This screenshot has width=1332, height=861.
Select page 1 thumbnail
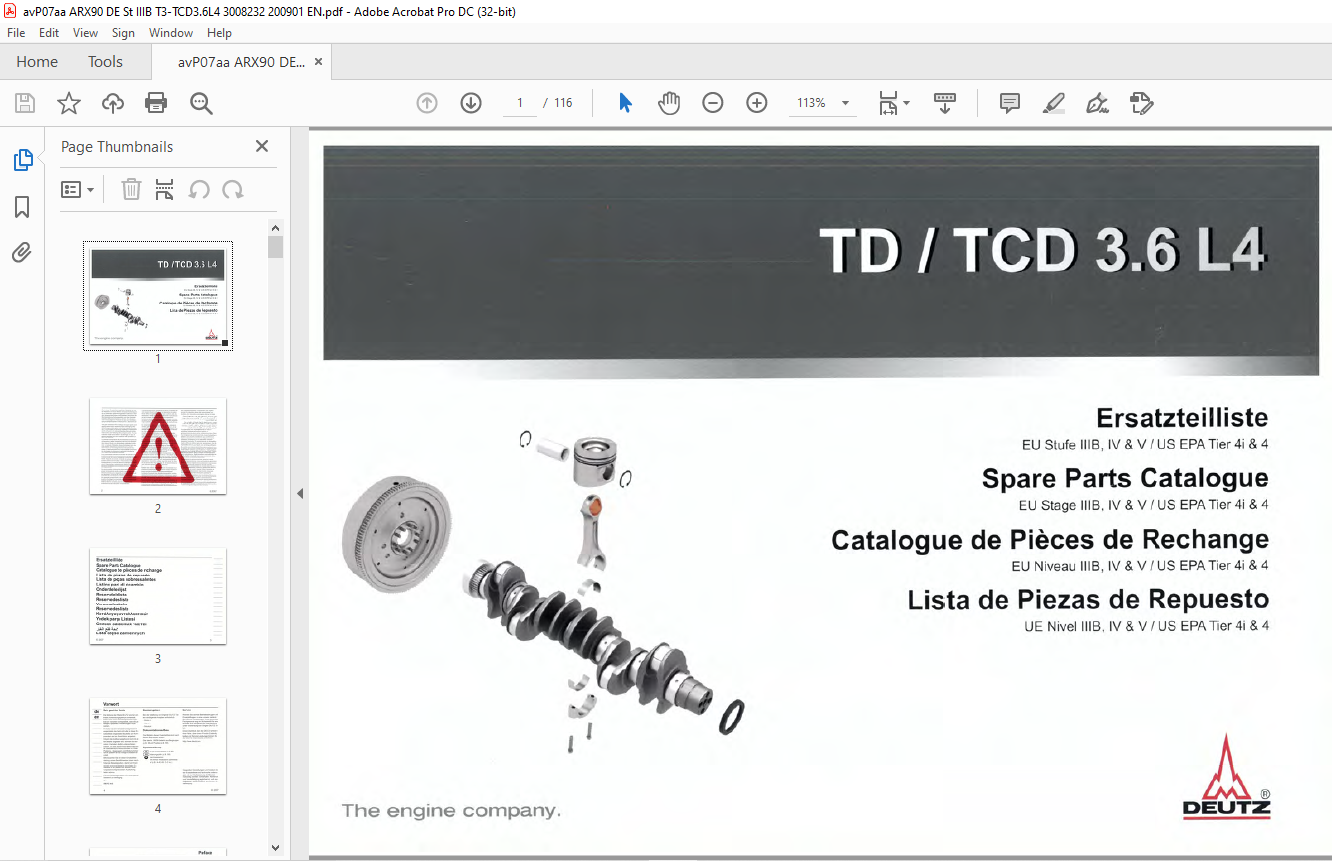click(158, 296)
